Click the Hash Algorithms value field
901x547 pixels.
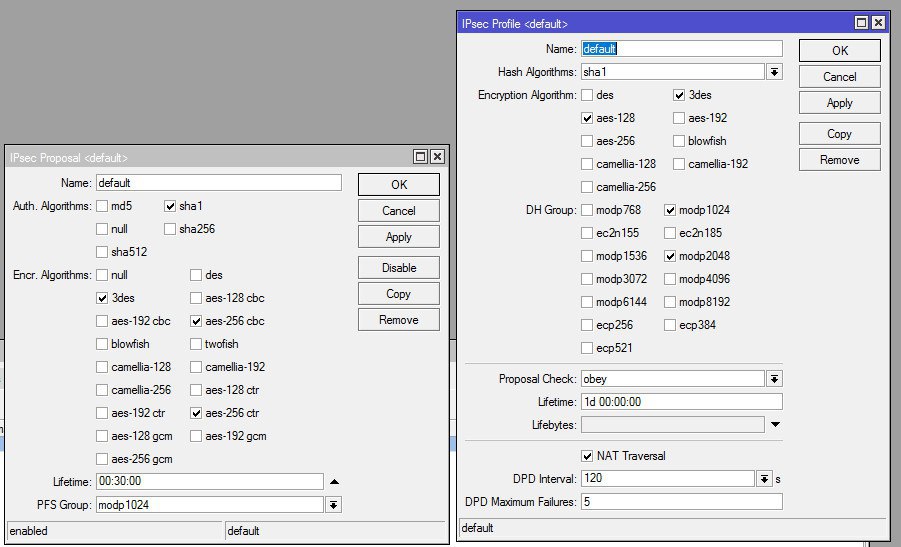(673, 72)
